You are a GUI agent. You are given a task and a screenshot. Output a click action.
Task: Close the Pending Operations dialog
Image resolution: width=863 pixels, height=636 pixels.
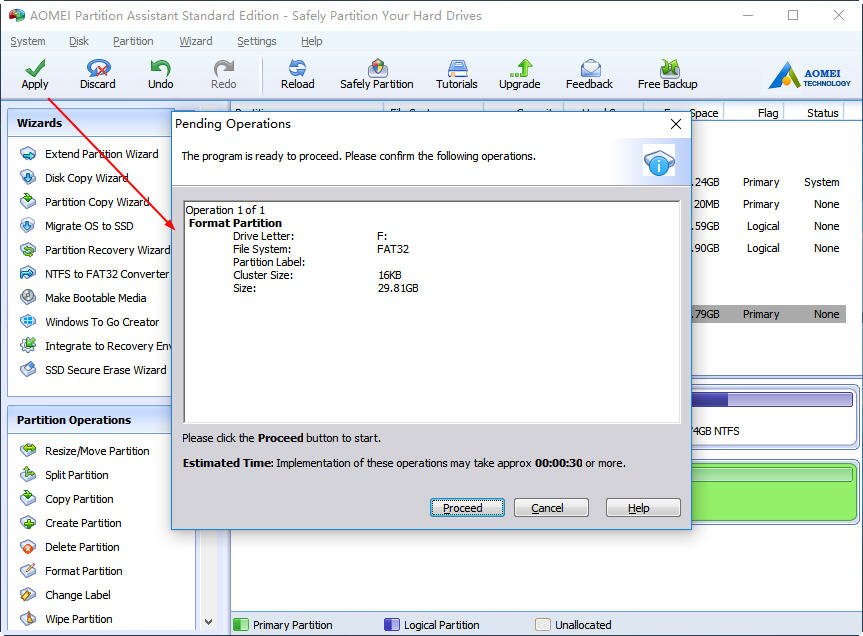coord(676,124)
